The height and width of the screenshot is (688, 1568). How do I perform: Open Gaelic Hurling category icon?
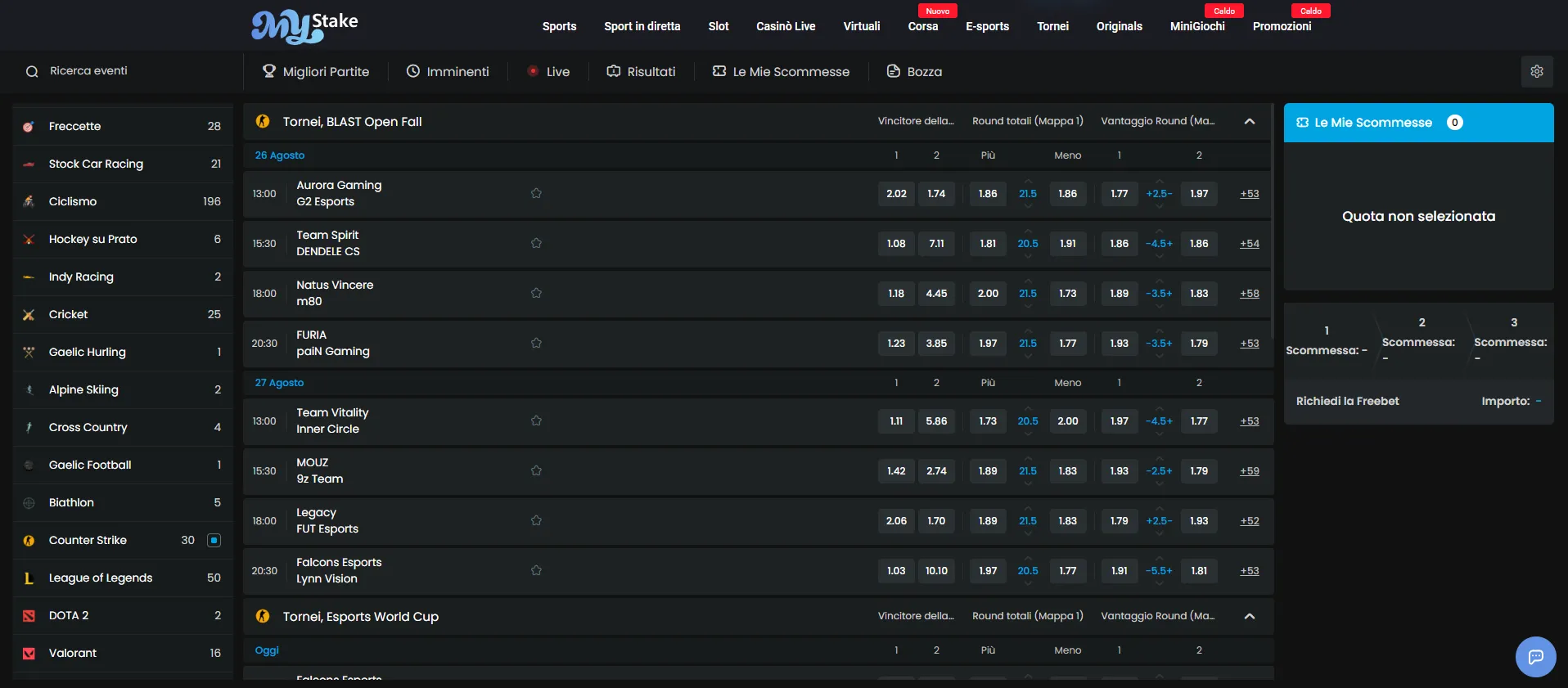click(x=29, y=352)
